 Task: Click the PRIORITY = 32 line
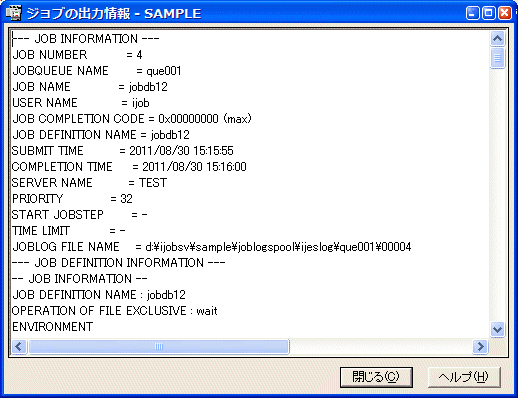pyautogui.click(x=72, y=199)
